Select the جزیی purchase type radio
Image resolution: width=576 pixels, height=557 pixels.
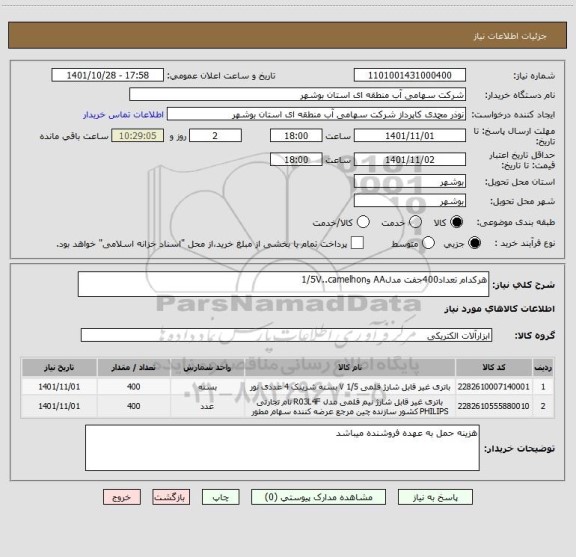point(475,243)
